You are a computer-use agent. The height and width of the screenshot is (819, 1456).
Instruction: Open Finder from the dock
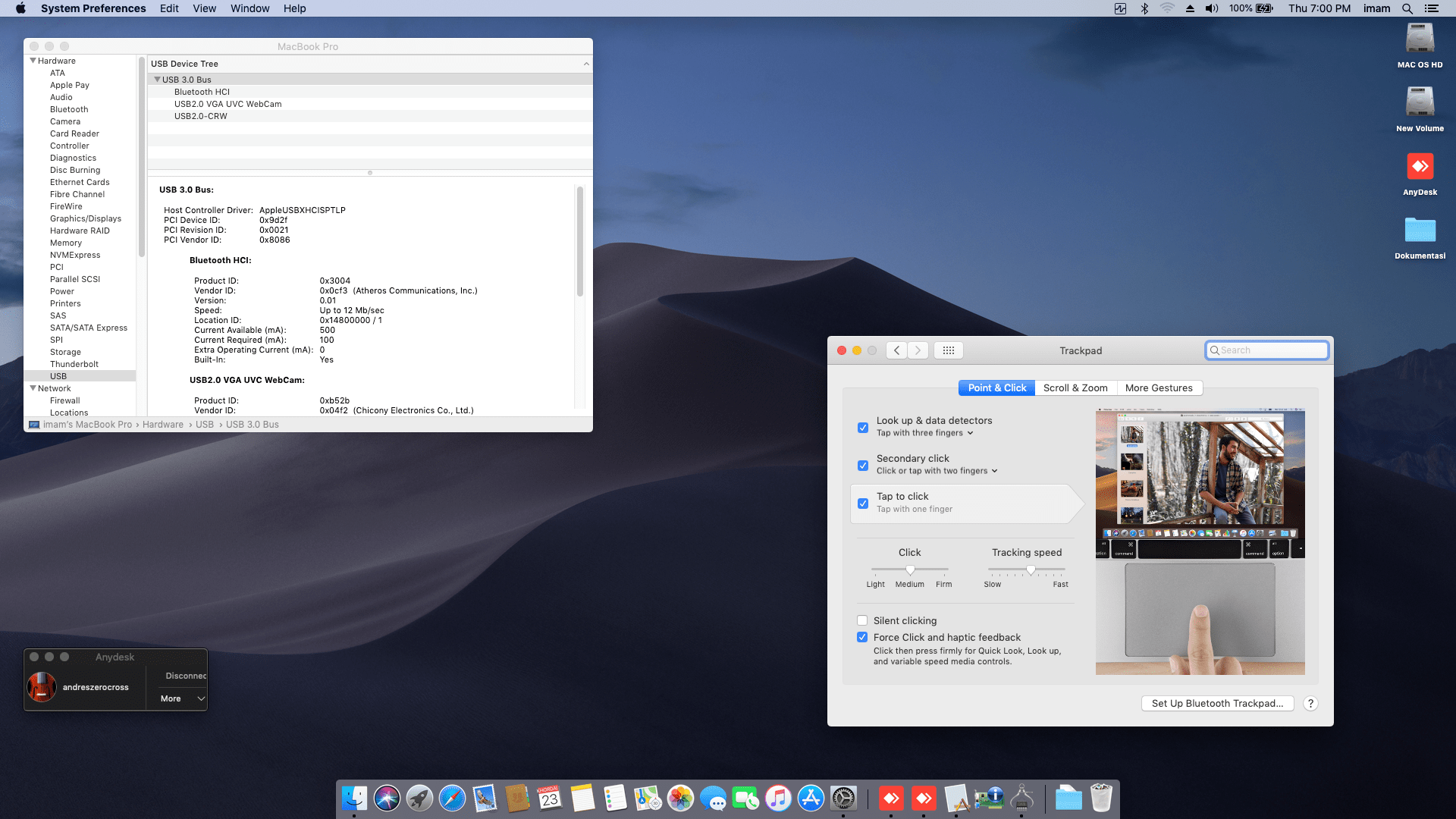[x=354, y=798]
